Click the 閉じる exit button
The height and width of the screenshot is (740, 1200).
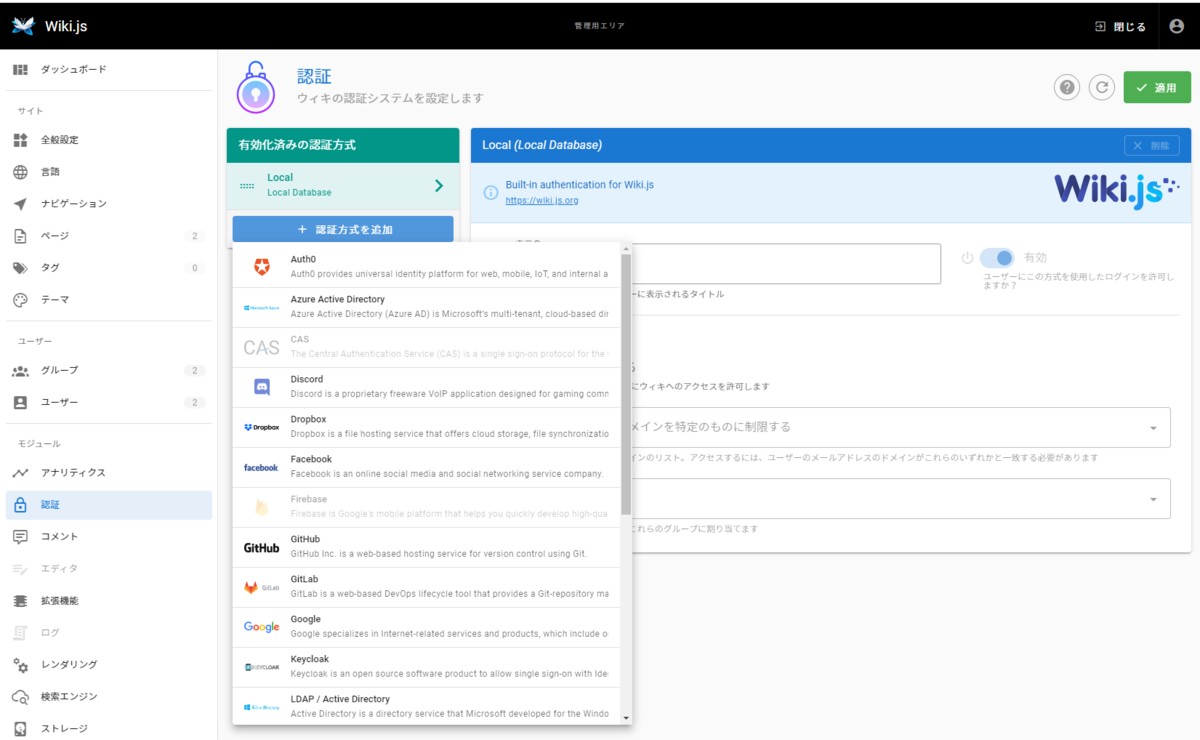click(1121, 26)
